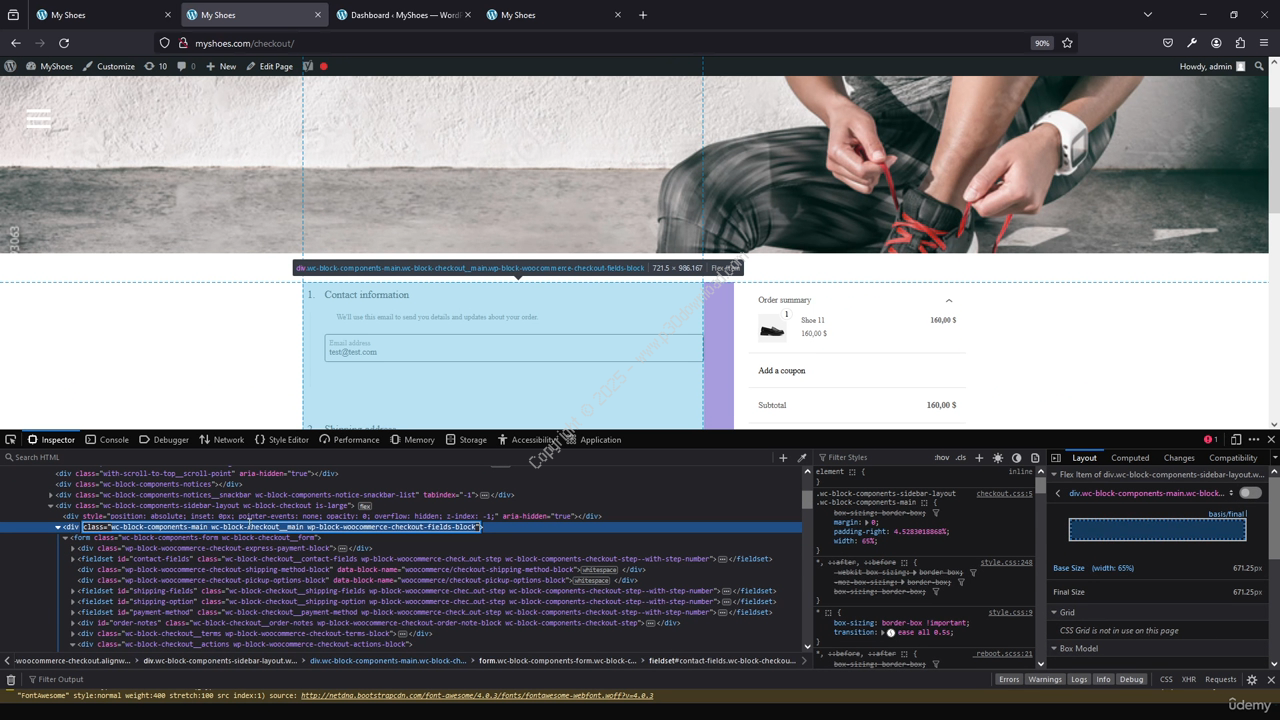Collapse the Order summary section
The width and height of the screenshot is (1280, 720).
click(949, 300)
